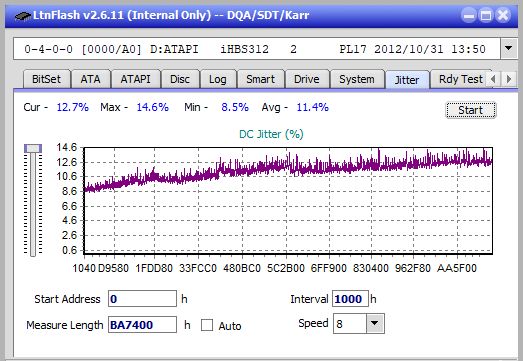
Task: Click the Min value 8.5%
Action: (x=235, y=107)
